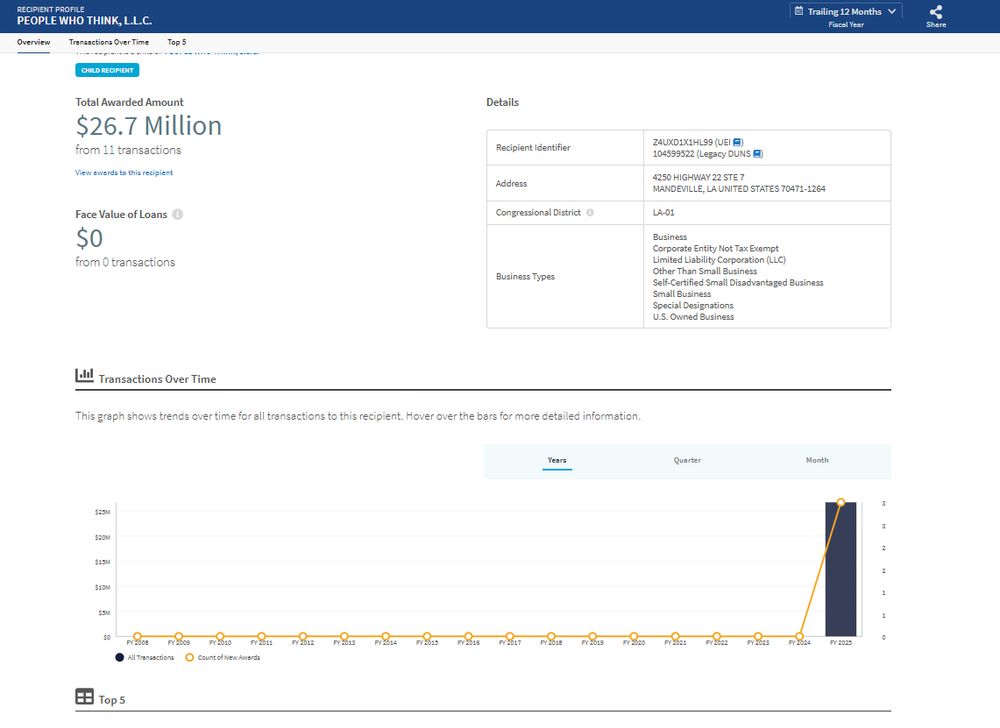Click the Total Awarded Amount heading
This screenshot has height=728, width=1000.
(129, 102)
